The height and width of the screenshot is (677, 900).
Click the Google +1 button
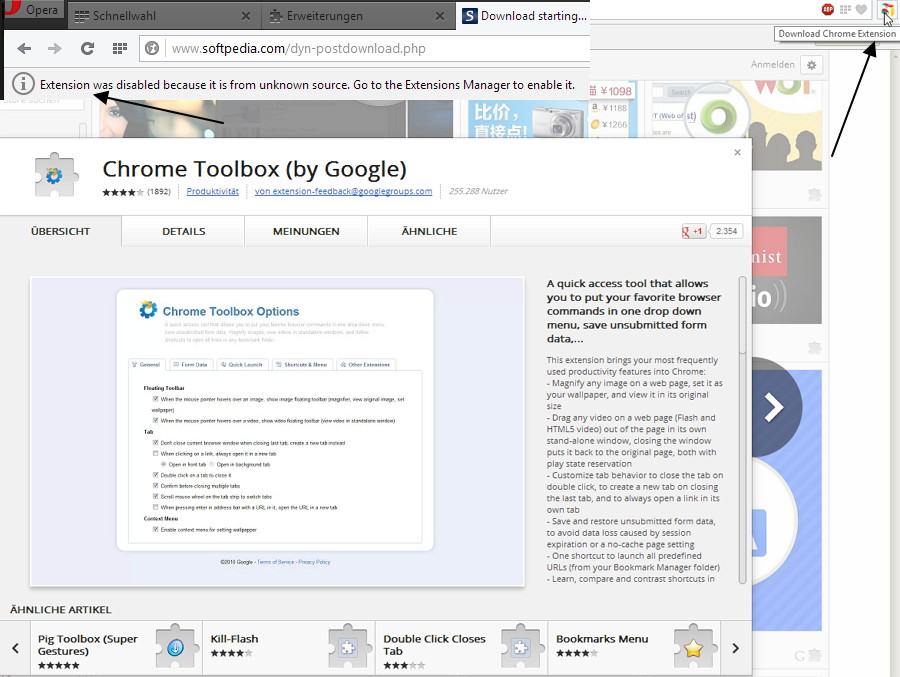(x=693, y=231)
